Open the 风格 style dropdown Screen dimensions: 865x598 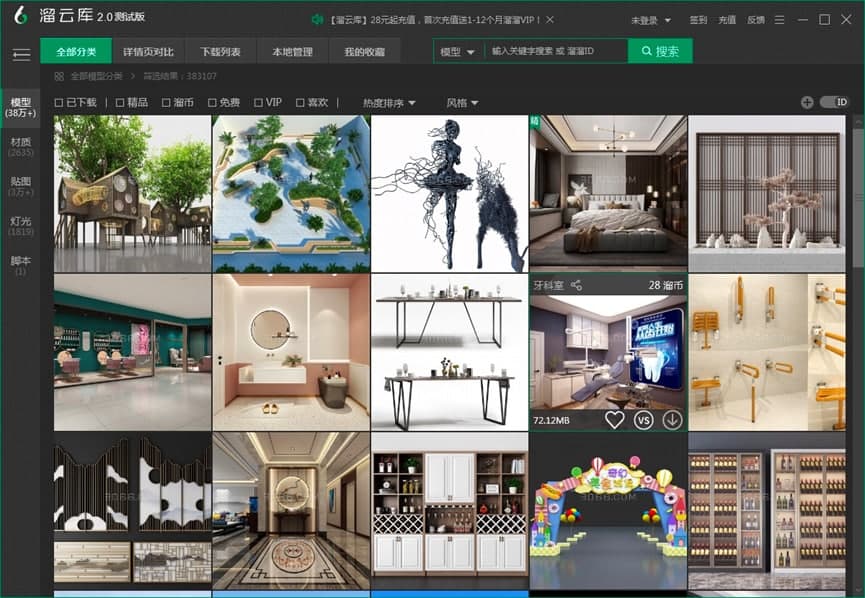[x=462, y=103]
